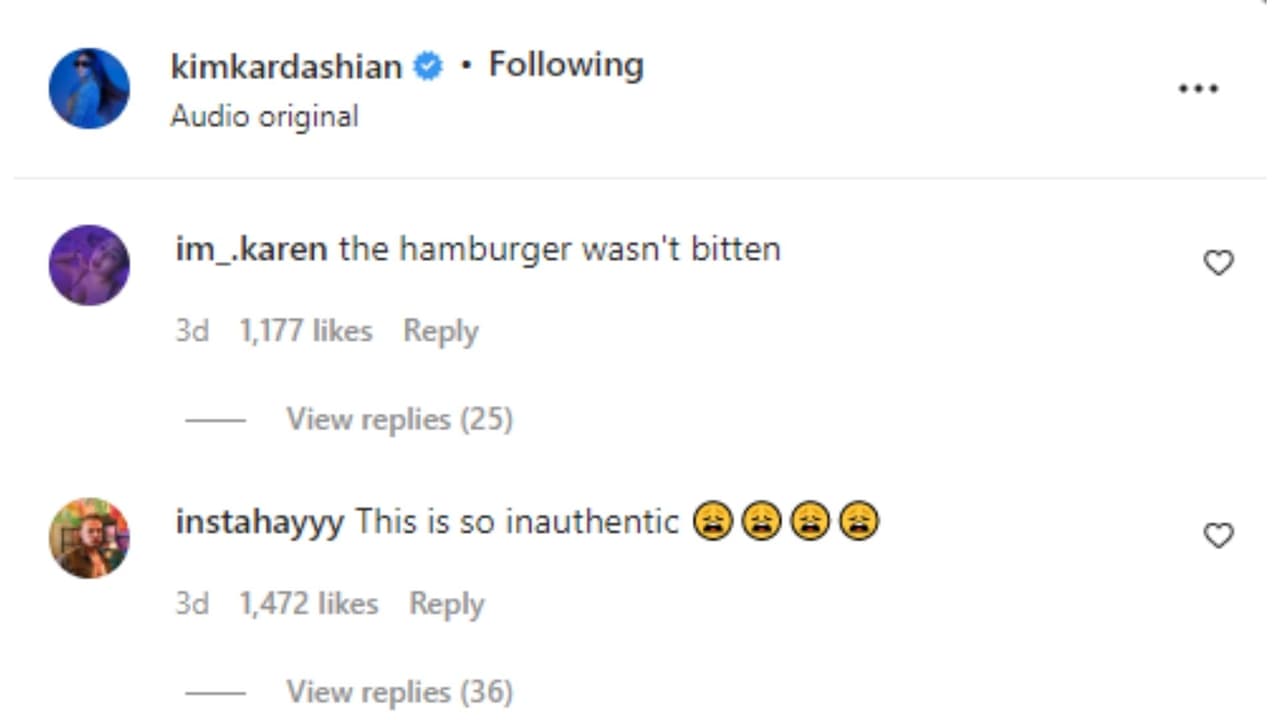Select the kimkardashian username
Viewport: 1280px width, 720px height.
[288, 66]
